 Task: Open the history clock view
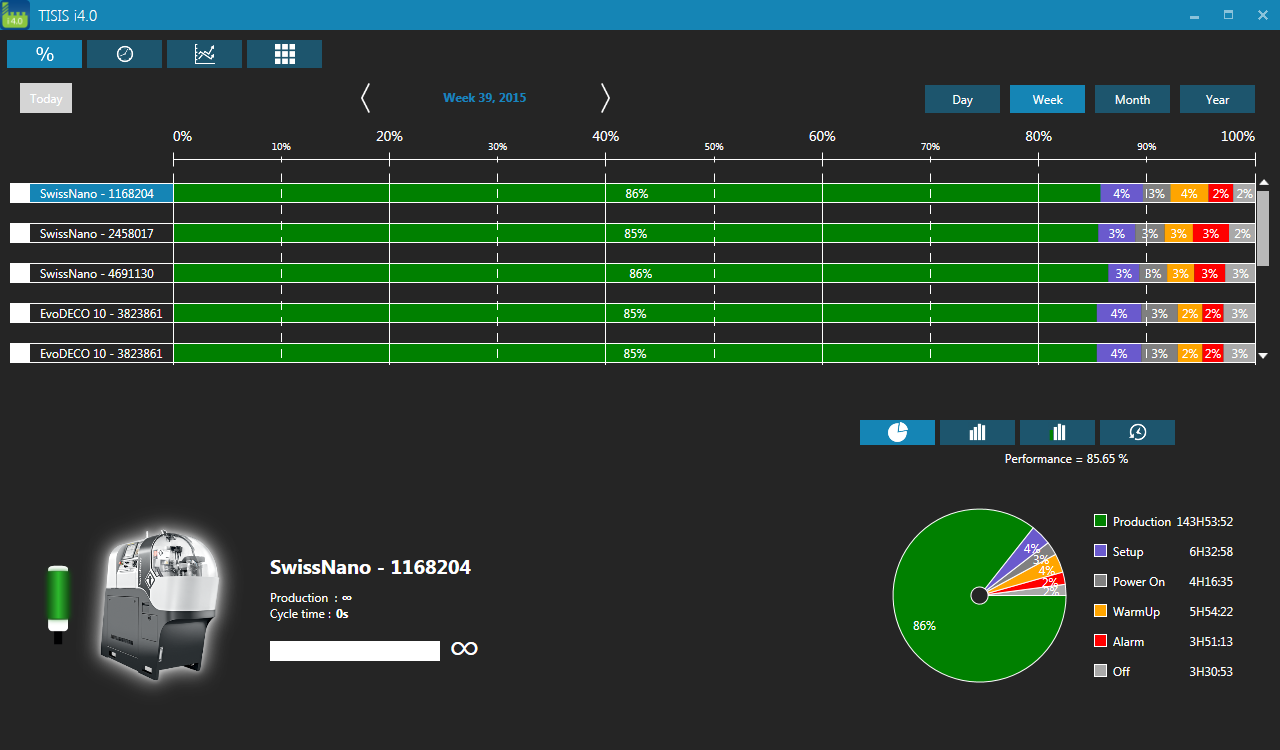click(x=1137, y=432)
